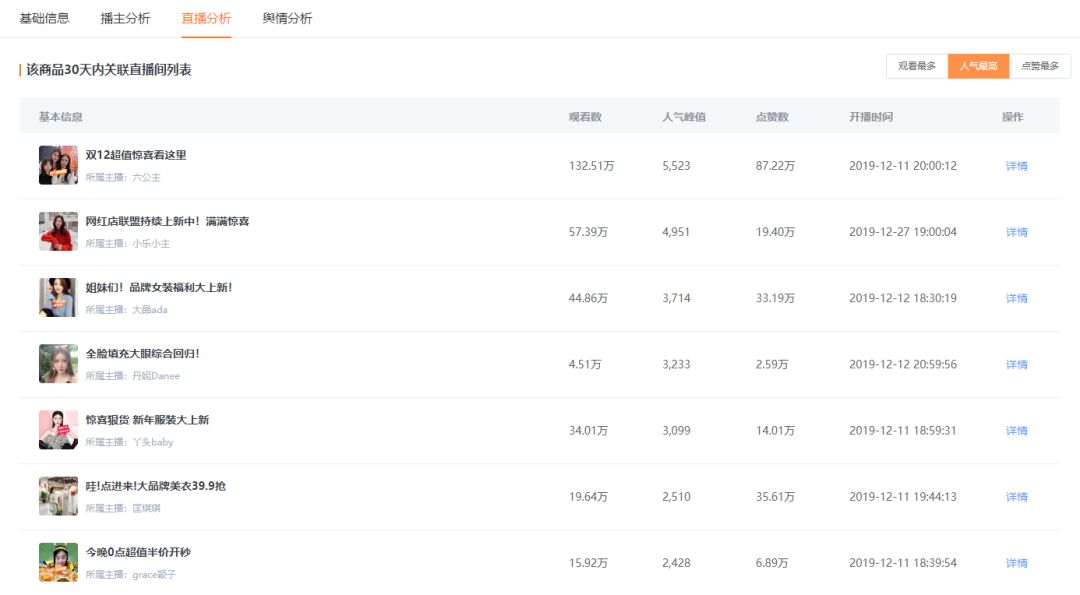Viewport: 1080px width, 595px height.
Task: Open avatar for 大晶ada livestream
Action: click(58, 297)
